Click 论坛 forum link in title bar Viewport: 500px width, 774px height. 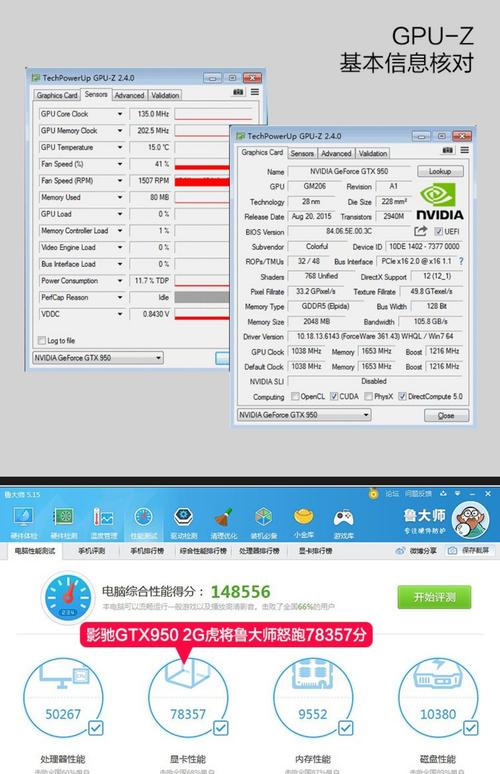click(392, 493)
